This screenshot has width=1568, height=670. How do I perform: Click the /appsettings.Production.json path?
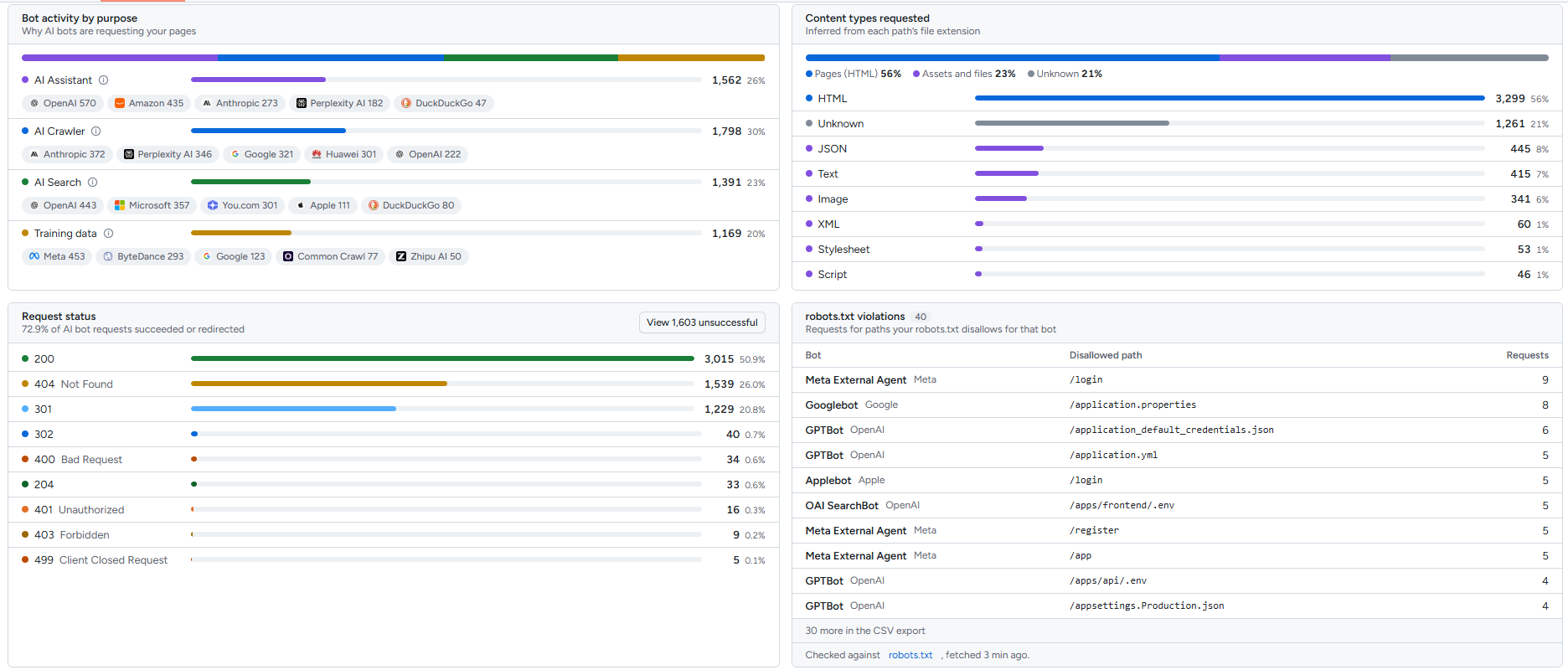click(1148, 606)
